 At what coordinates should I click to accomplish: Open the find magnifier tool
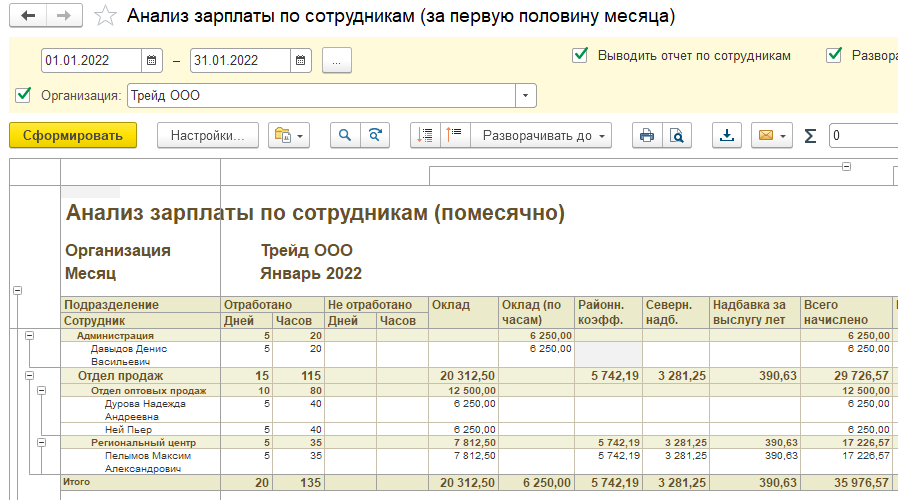click(345, 136)
